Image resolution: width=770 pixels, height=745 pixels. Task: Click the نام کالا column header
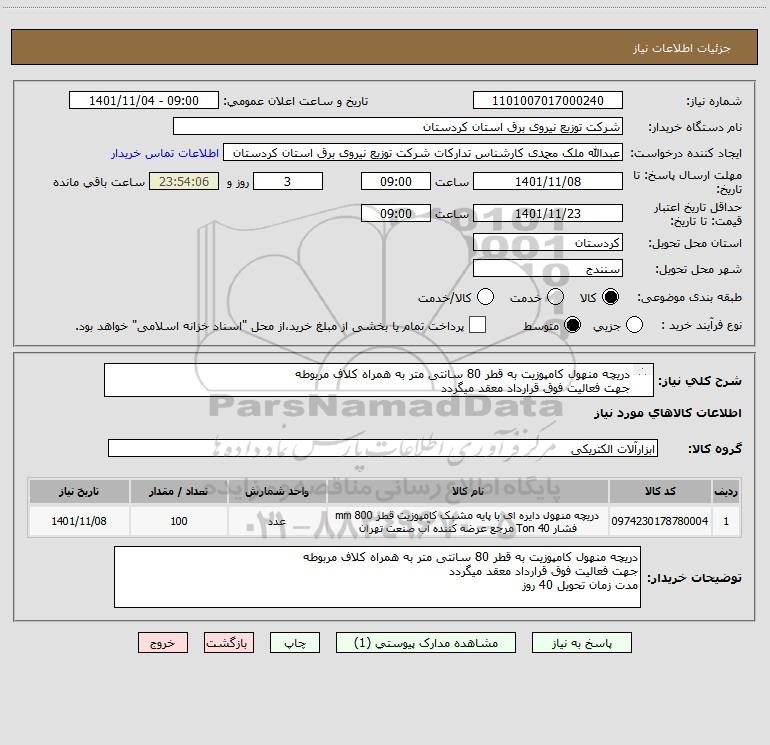pos(468,492)
